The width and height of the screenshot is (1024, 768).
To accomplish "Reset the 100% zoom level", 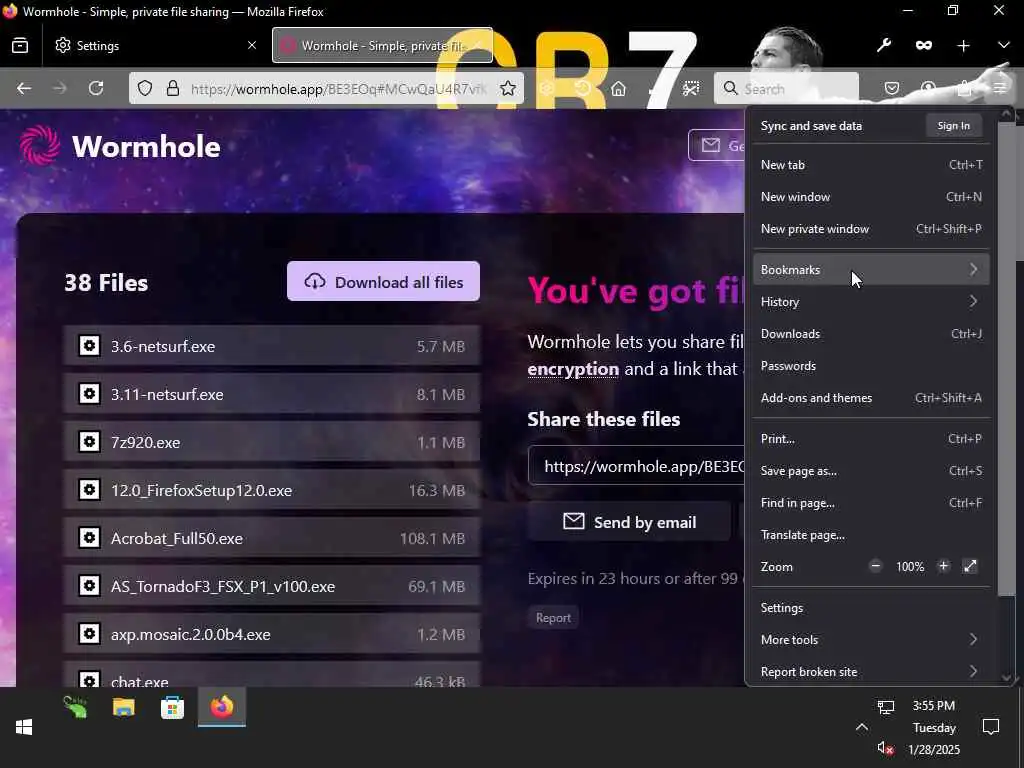I will 910,567.
